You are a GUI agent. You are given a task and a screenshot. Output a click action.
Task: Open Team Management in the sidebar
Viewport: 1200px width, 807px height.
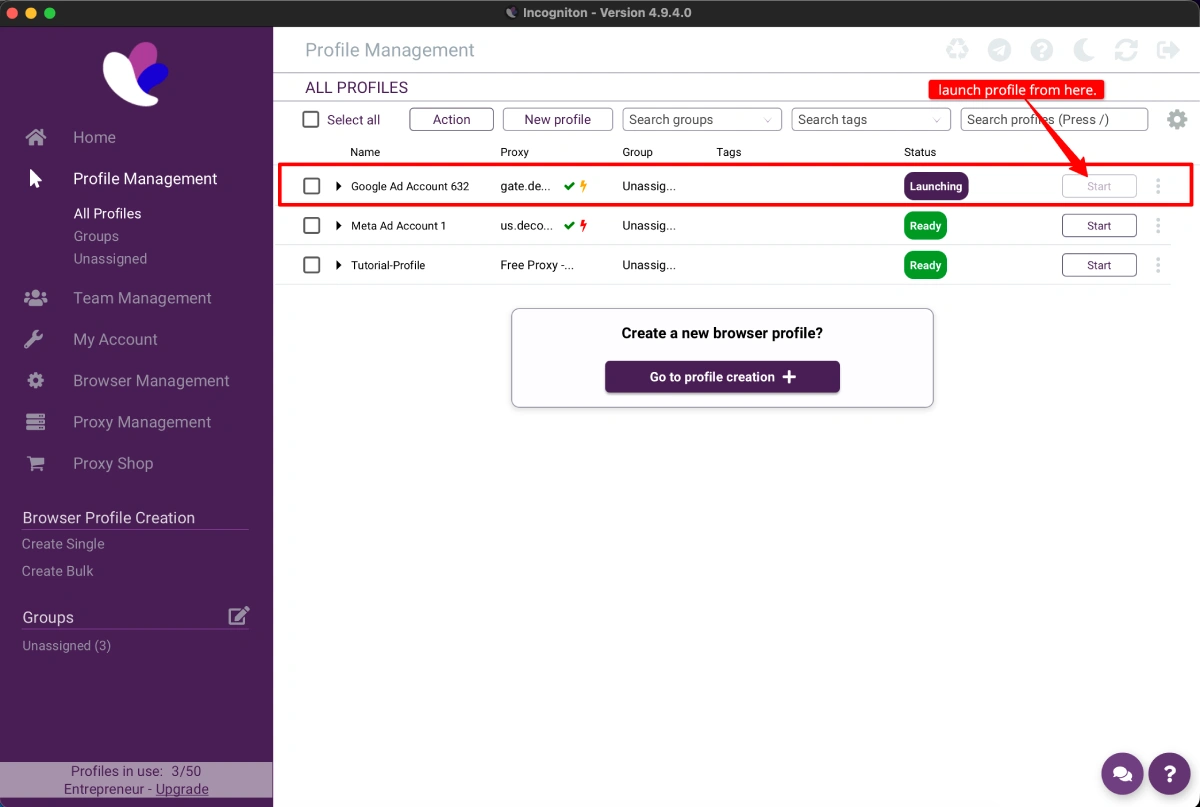pos(142,298)
